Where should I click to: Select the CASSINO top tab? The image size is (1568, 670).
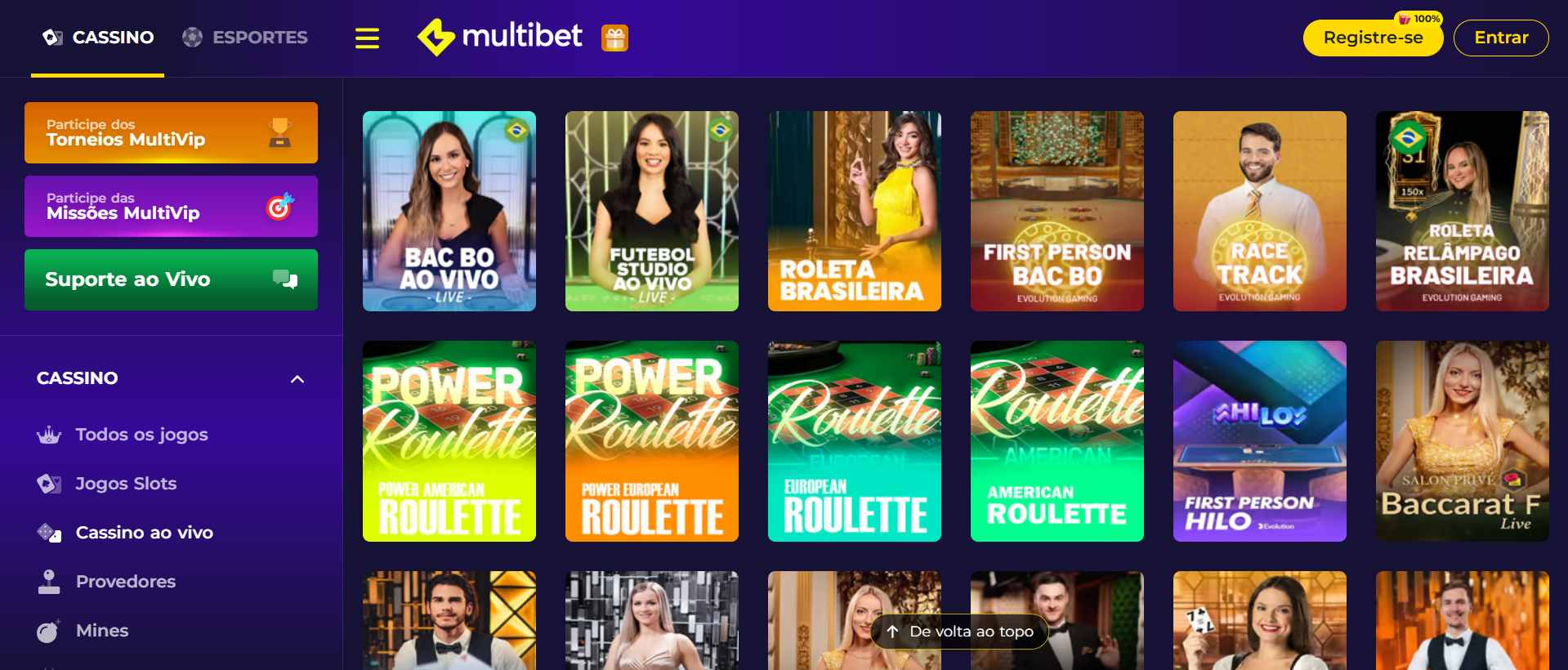[98, 38]
